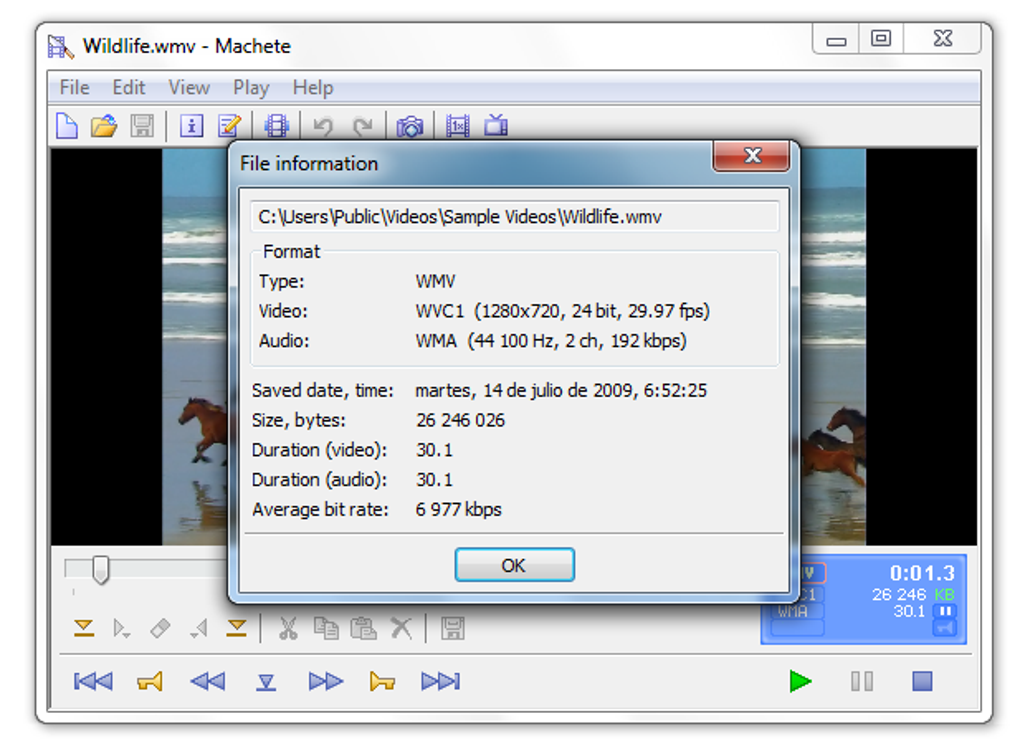This screenshot has height=749, width=1020.
Task: Open the tag editor pencil icon
Action: [x=229, y=126]
